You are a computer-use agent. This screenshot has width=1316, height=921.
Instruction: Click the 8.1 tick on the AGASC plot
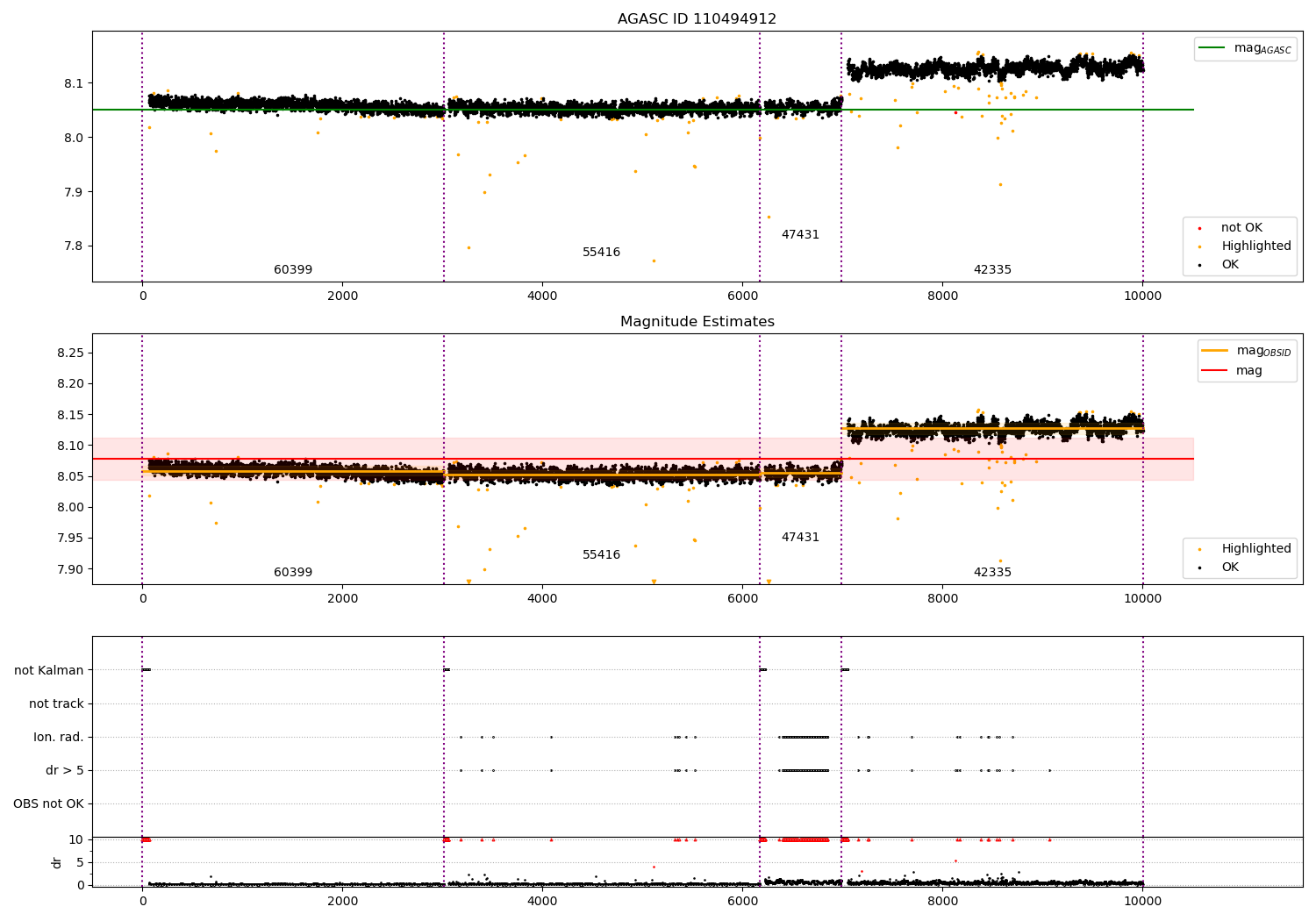[74, 84]
